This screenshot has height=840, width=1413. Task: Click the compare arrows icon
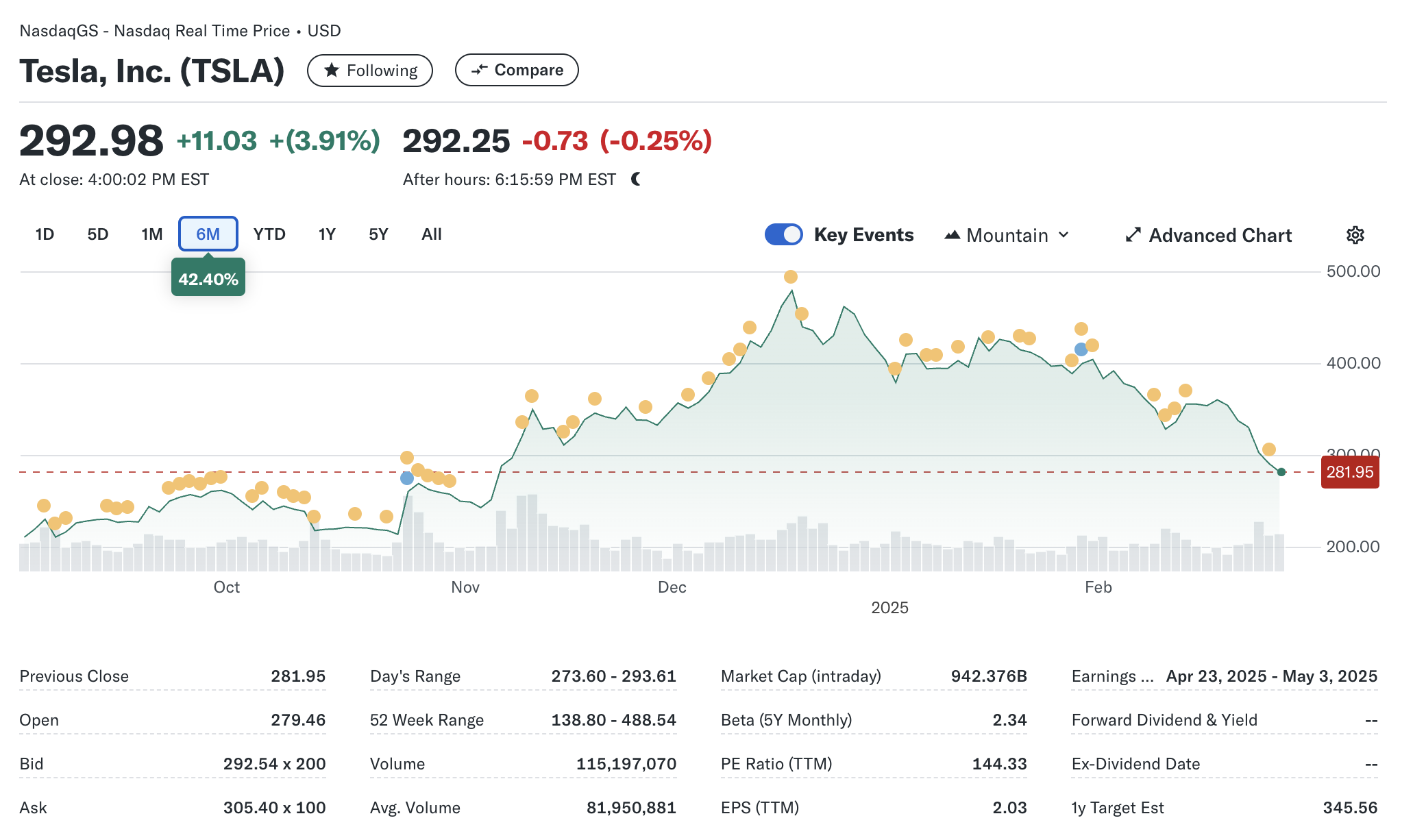pos(479,70)
